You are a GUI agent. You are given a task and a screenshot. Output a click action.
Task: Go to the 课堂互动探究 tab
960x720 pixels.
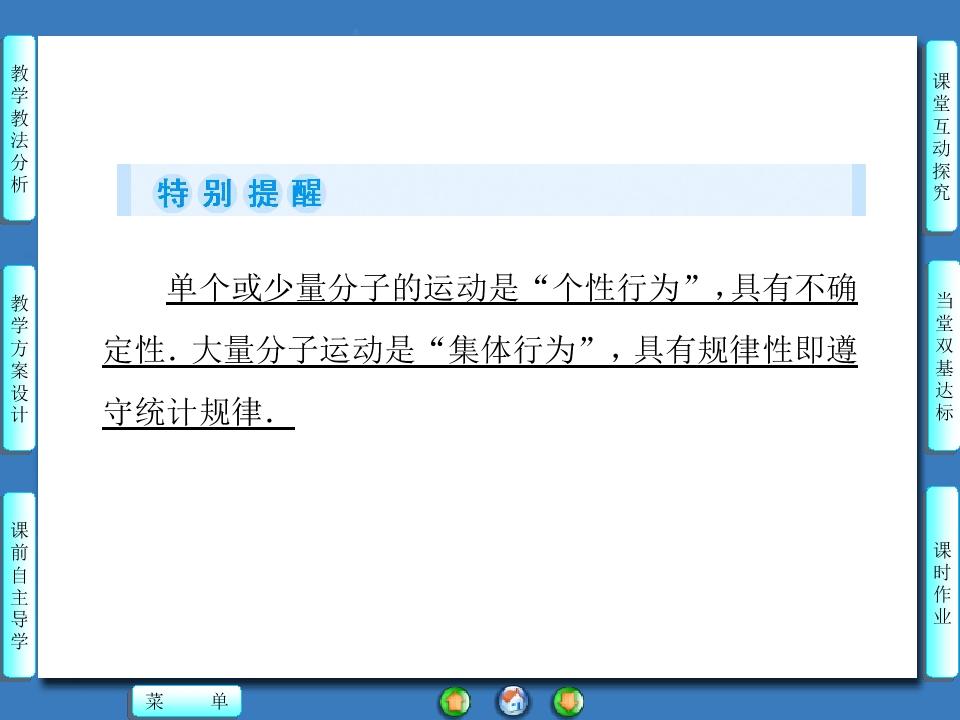pos(942,136)
